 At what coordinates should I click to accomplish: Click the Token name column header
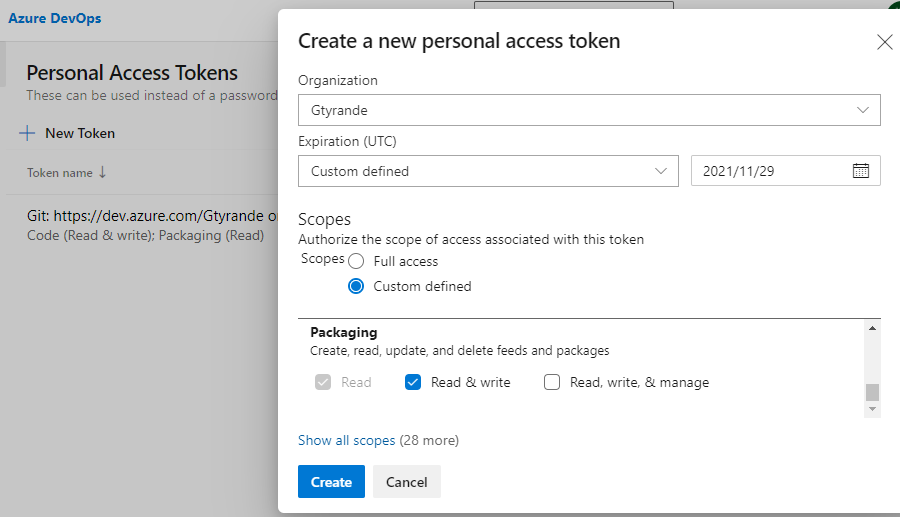coord(59,173)
